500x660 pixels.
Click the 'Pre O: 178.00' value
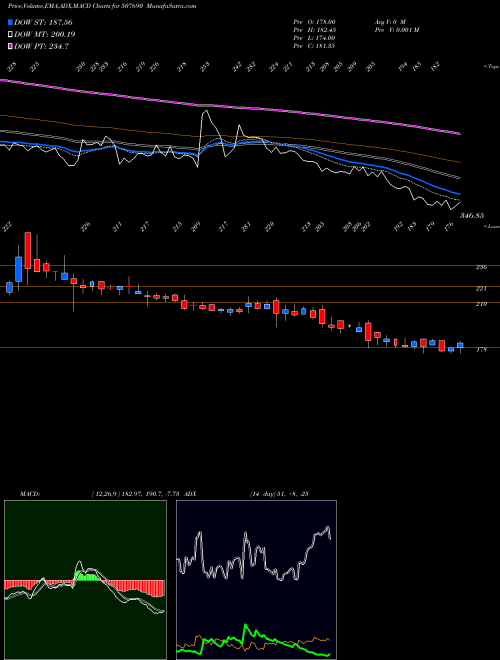pyautogui.click(x=314, y=21)
